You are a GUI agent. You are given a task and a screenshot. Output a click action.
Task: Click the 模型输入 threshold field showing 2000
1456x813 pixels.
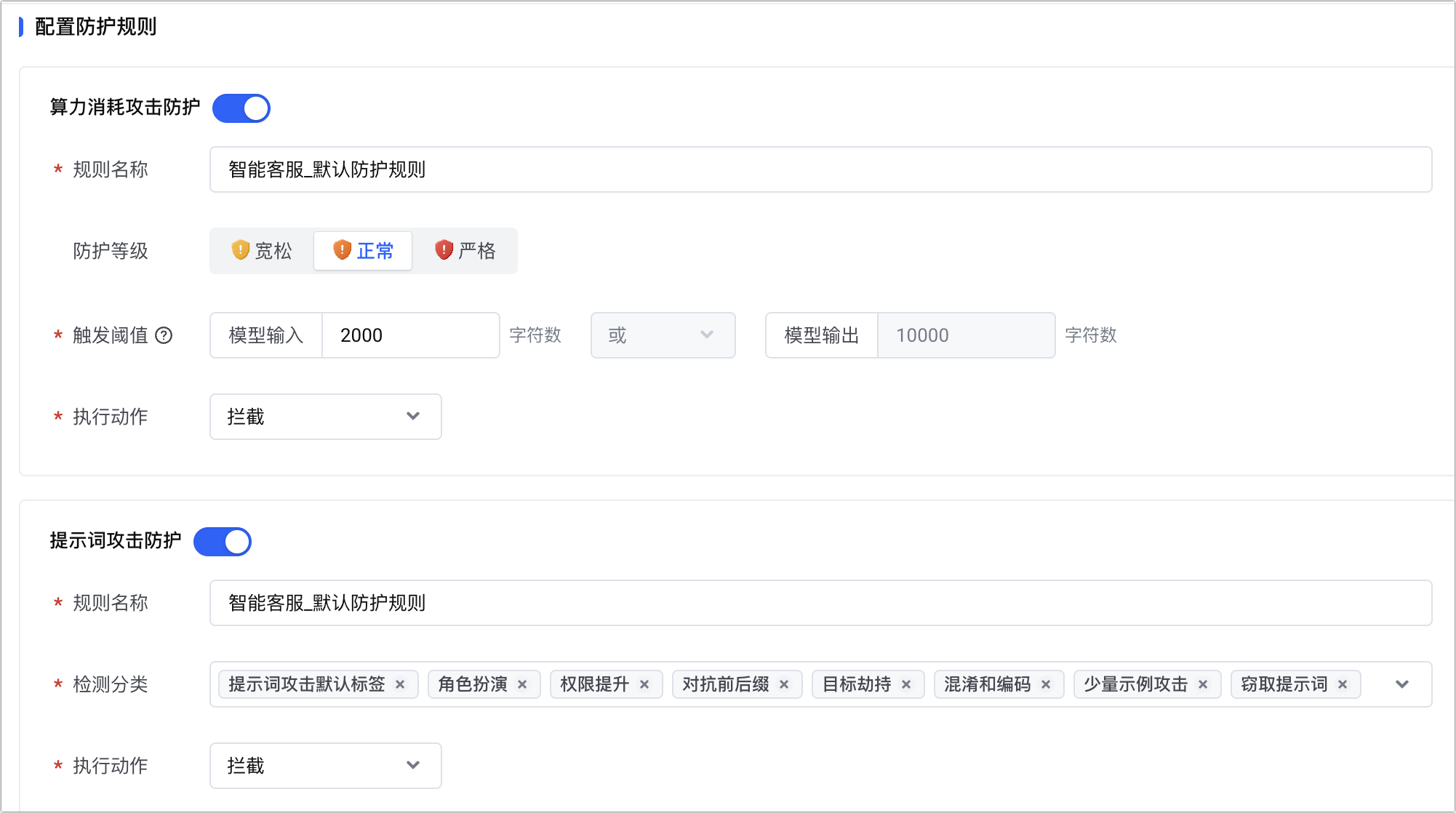(x=410, y=335)
